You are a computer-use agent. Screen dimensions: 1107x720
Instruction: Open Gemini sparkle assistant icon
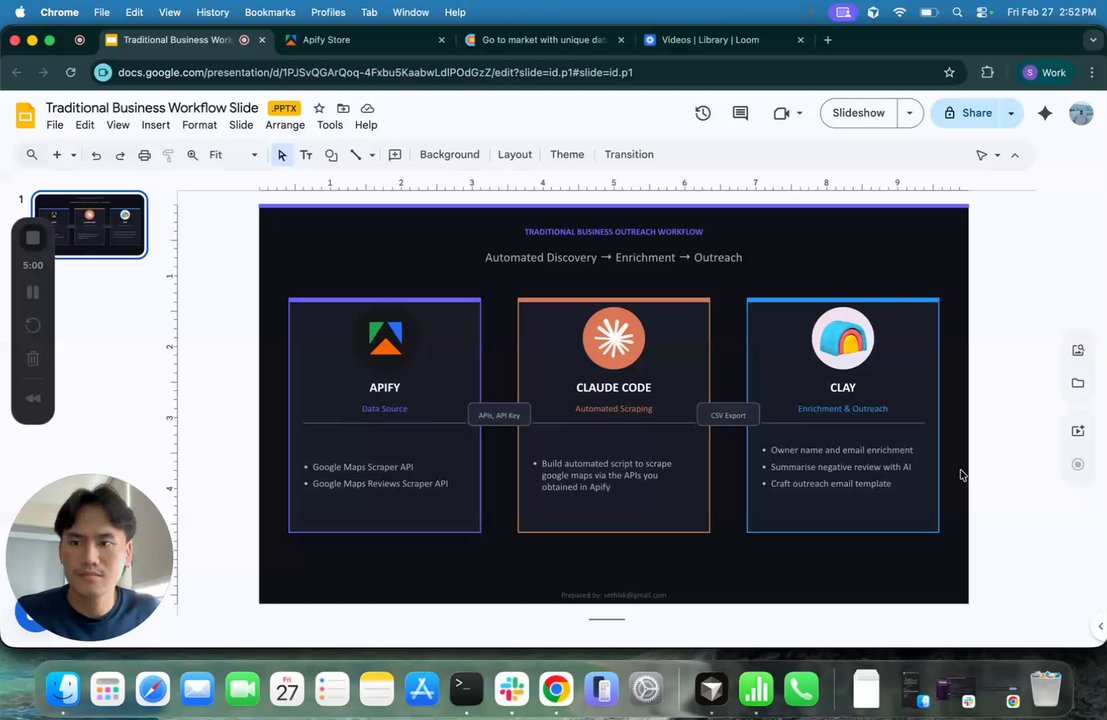coord(1045,113)
